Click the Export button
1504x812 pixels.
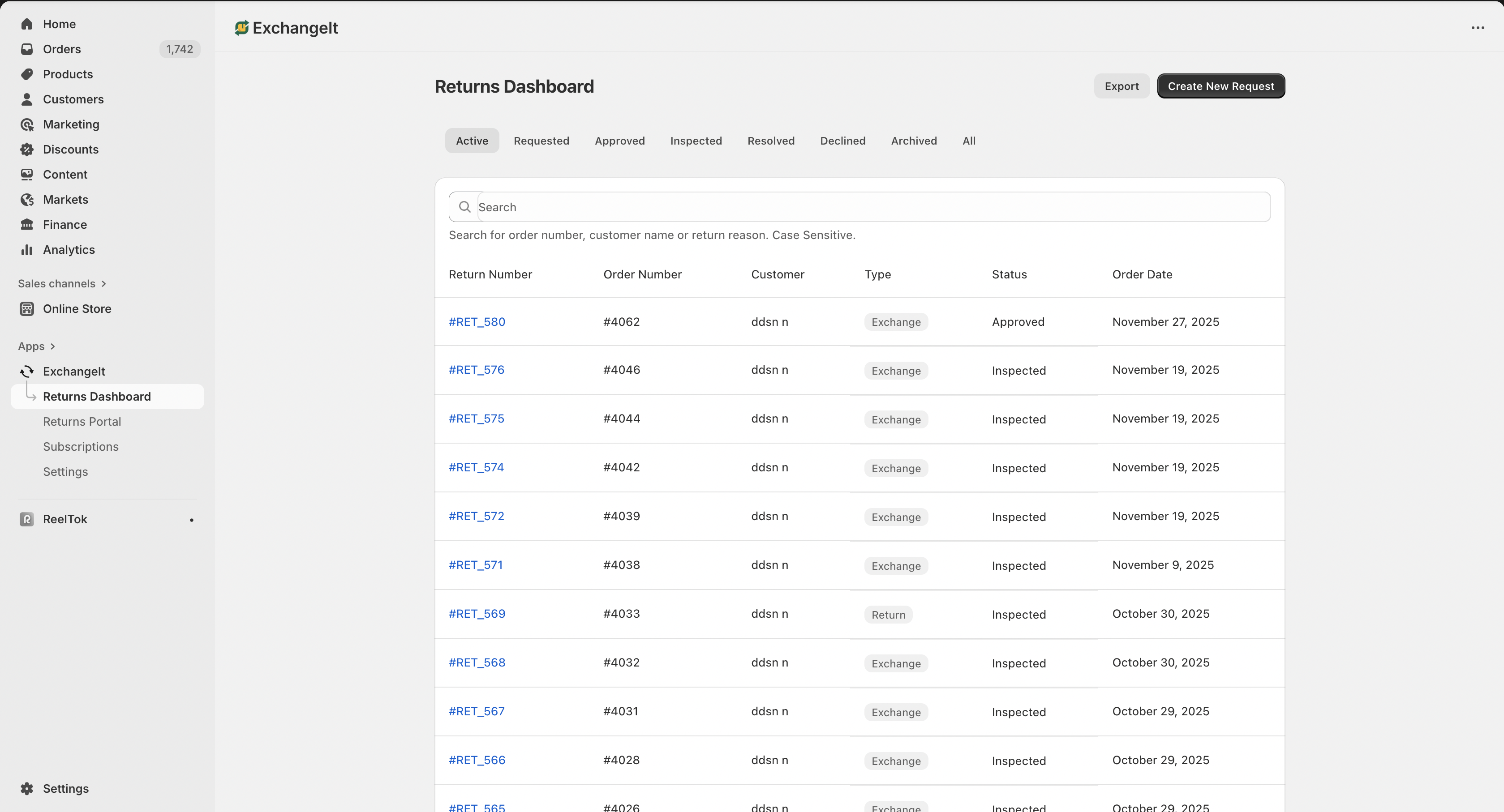(x=1121, y=86)
